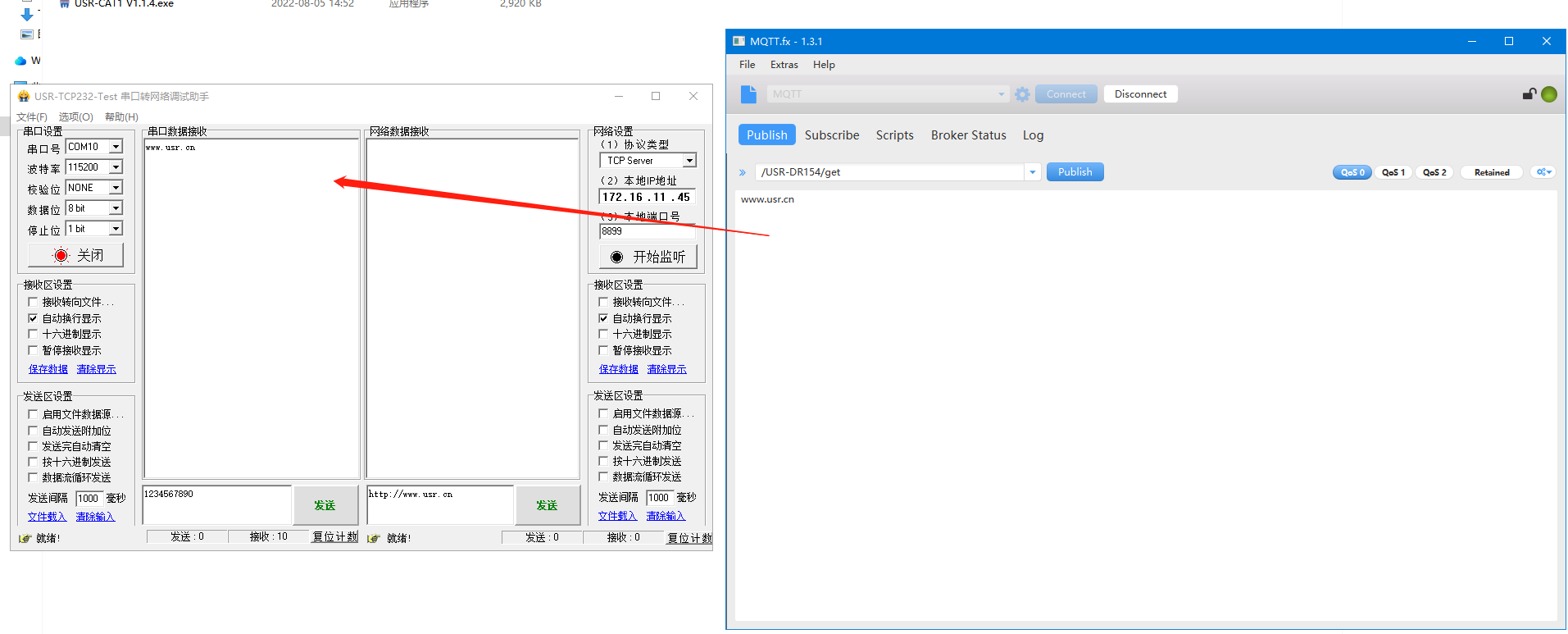Click the red serial port 关闭 button
Viewport: 1568px width, 634px height.
pyautogui.click(x=76, y=256)
